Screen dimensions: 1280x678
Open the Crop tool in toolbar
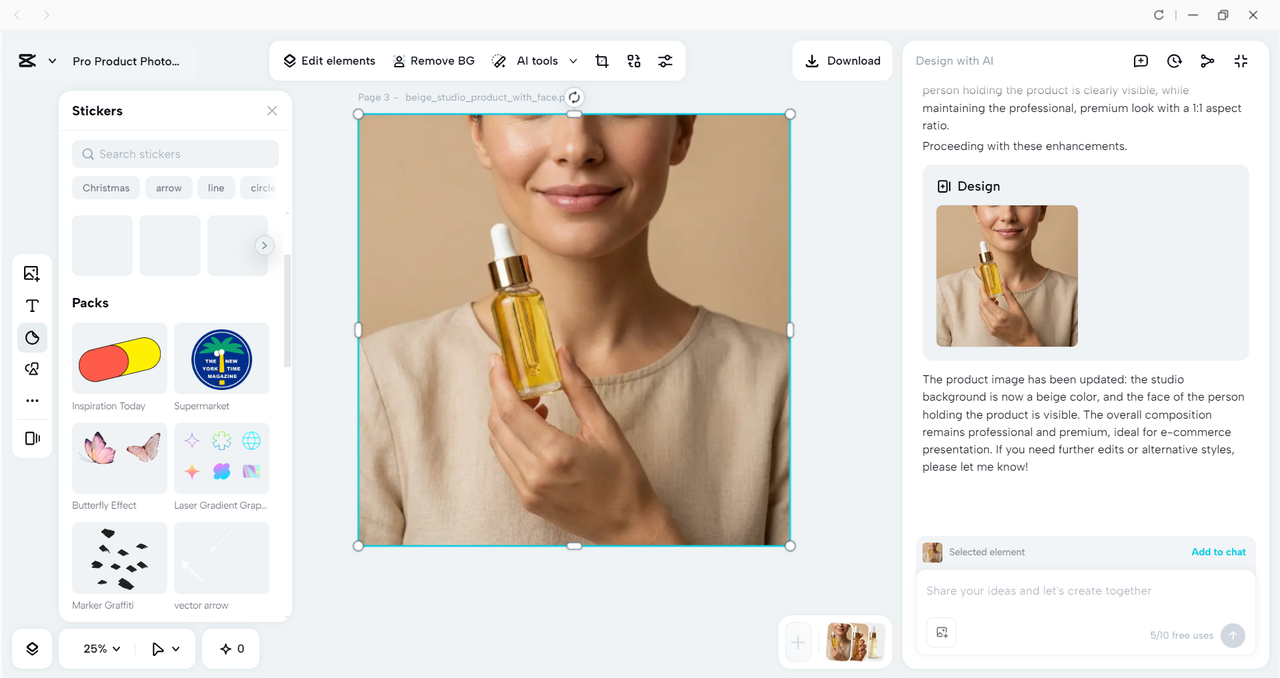click(x=602, y=61)
